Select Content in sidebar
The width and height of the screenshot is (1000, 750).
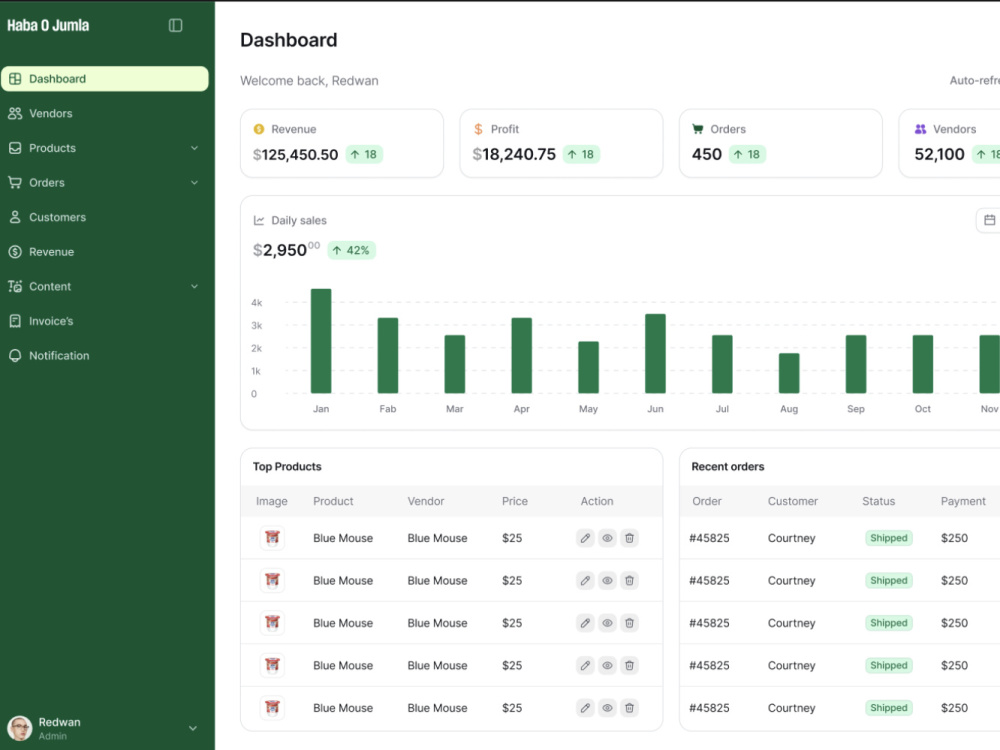pos(105,286)
